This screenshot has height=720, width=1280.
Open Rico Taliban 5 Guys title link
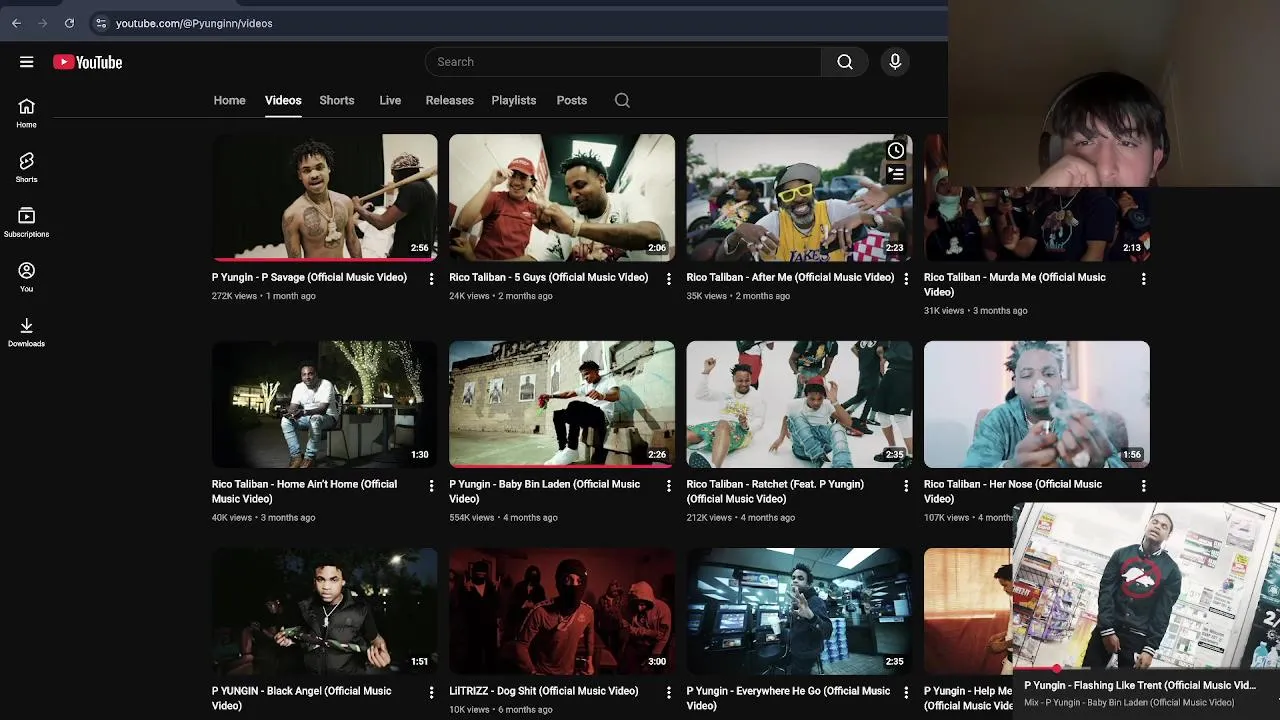coord(548,277)
